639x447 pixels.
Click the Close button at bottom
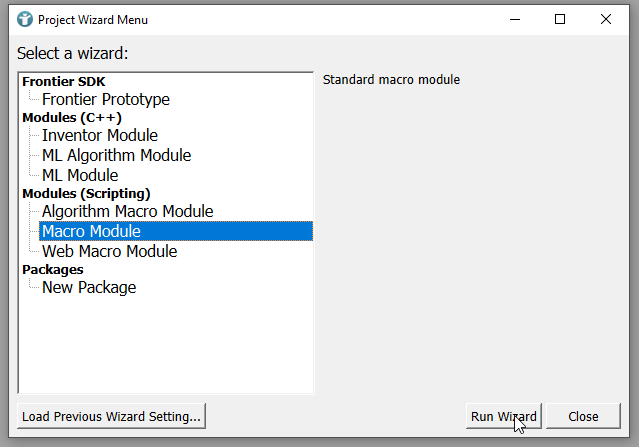coord(583,416)
